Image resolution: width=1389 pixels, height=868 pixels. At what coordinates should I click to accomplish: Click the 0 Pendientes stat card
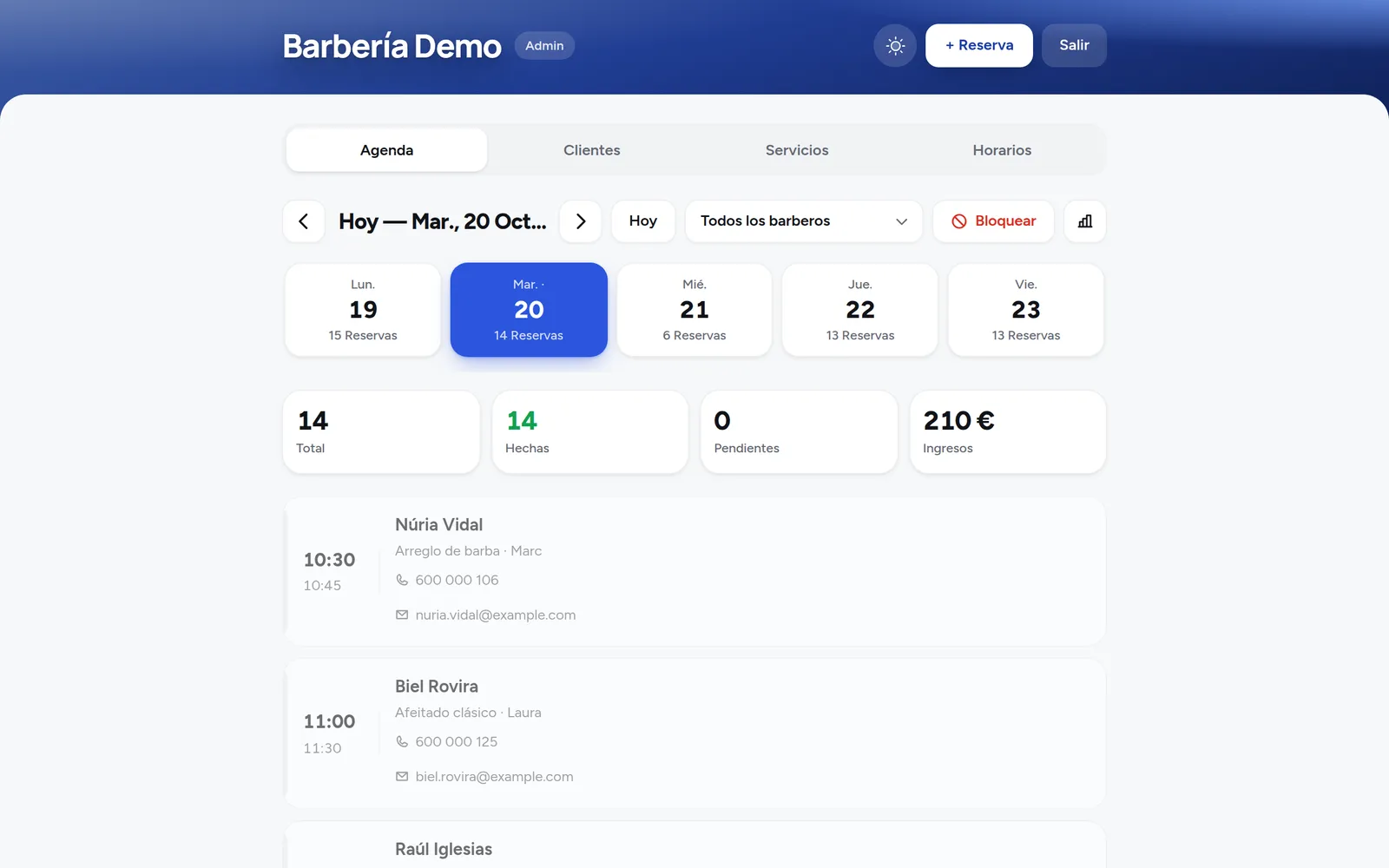[799, 432]
